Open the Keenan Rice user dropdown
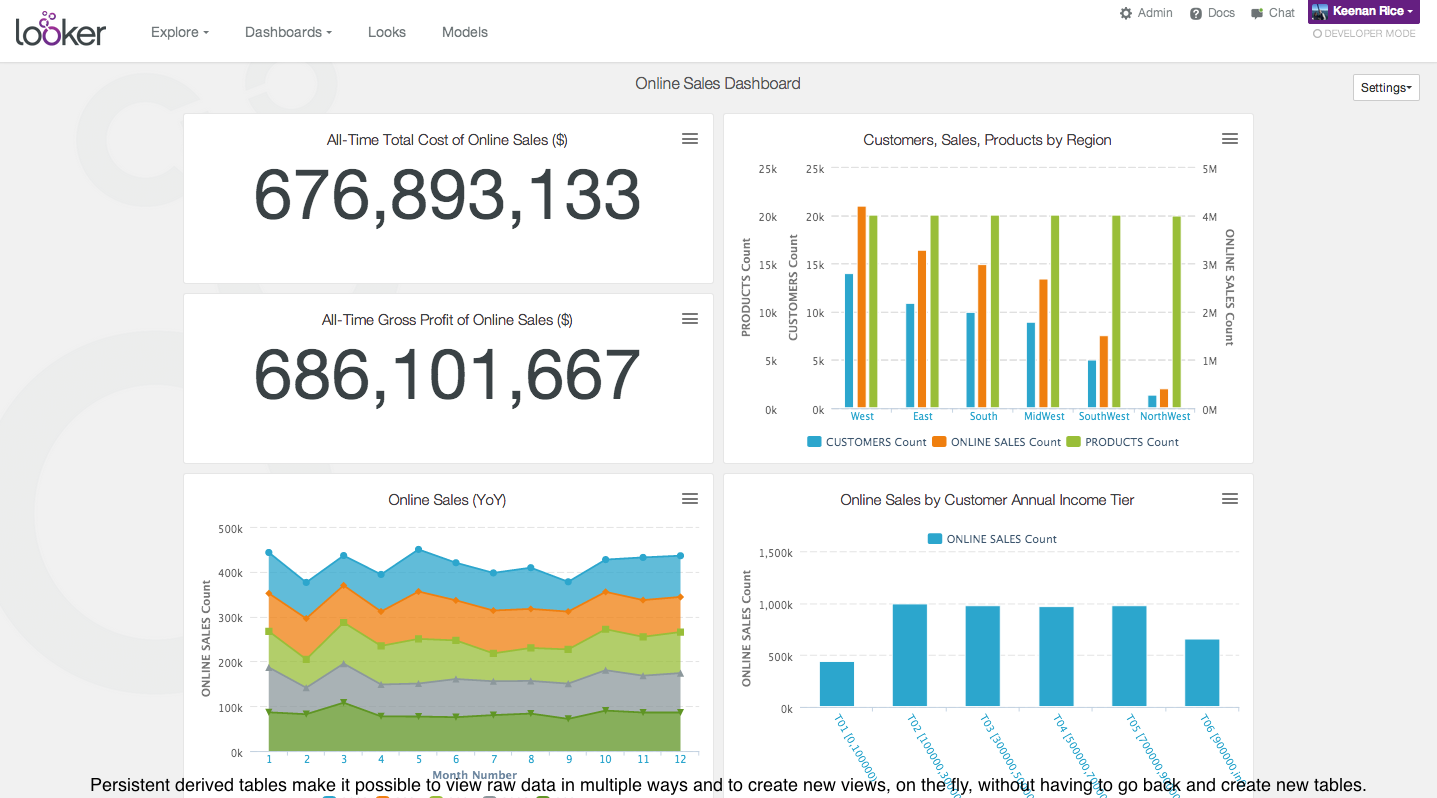The height and width of the screenshot is (798, 1437). (1364, 12)
